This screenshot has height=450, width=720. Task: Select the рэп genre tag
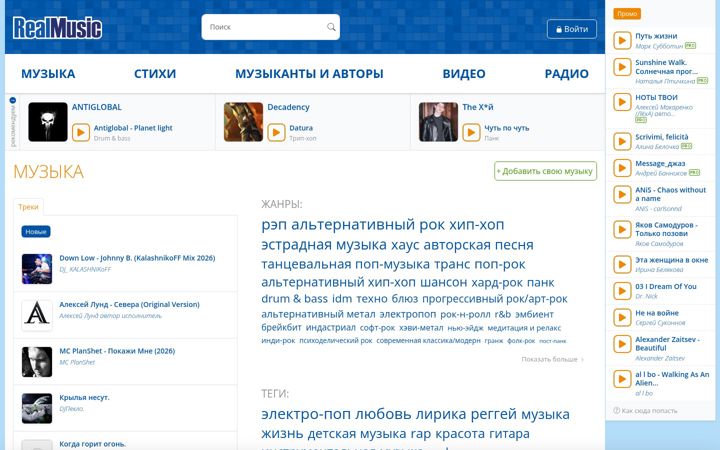274,225
